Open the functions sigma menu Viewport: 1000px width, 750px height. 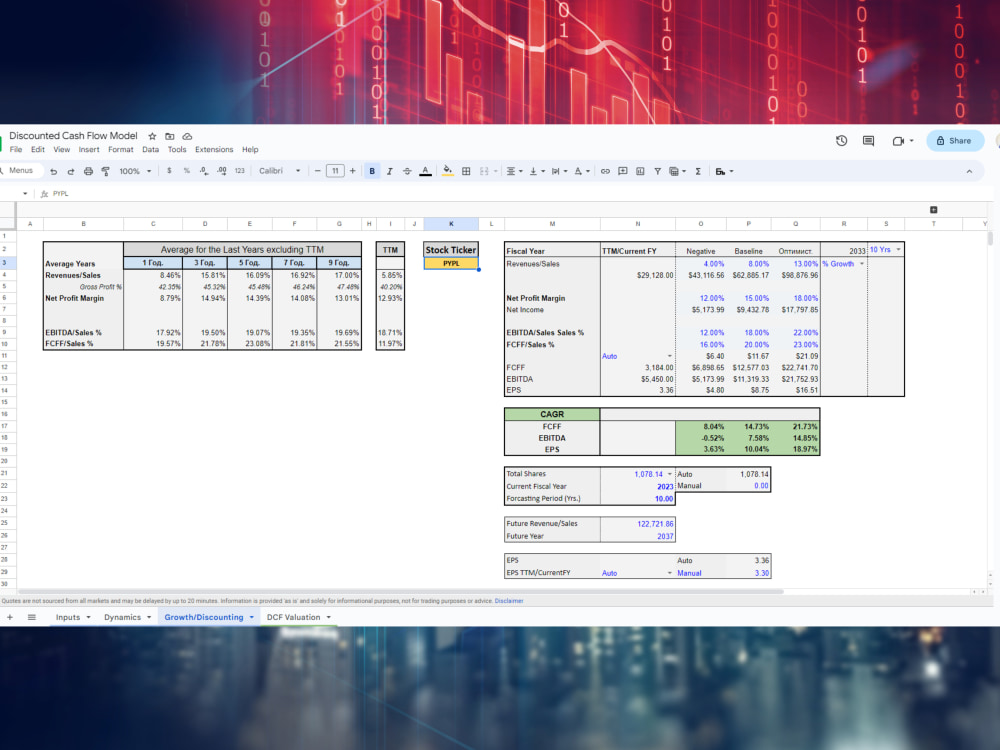(x=698, y=171)
